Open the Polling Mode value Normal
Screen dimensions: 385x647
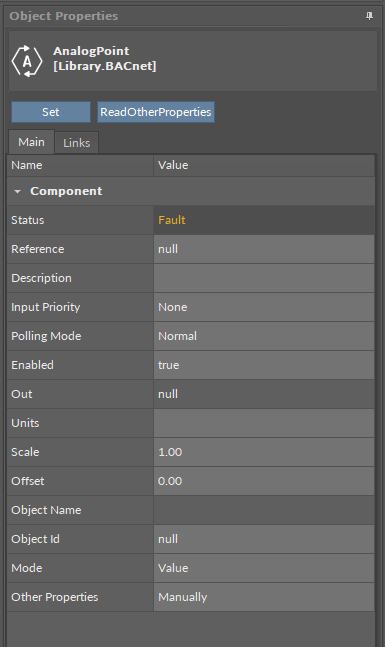tap(264, 336)
